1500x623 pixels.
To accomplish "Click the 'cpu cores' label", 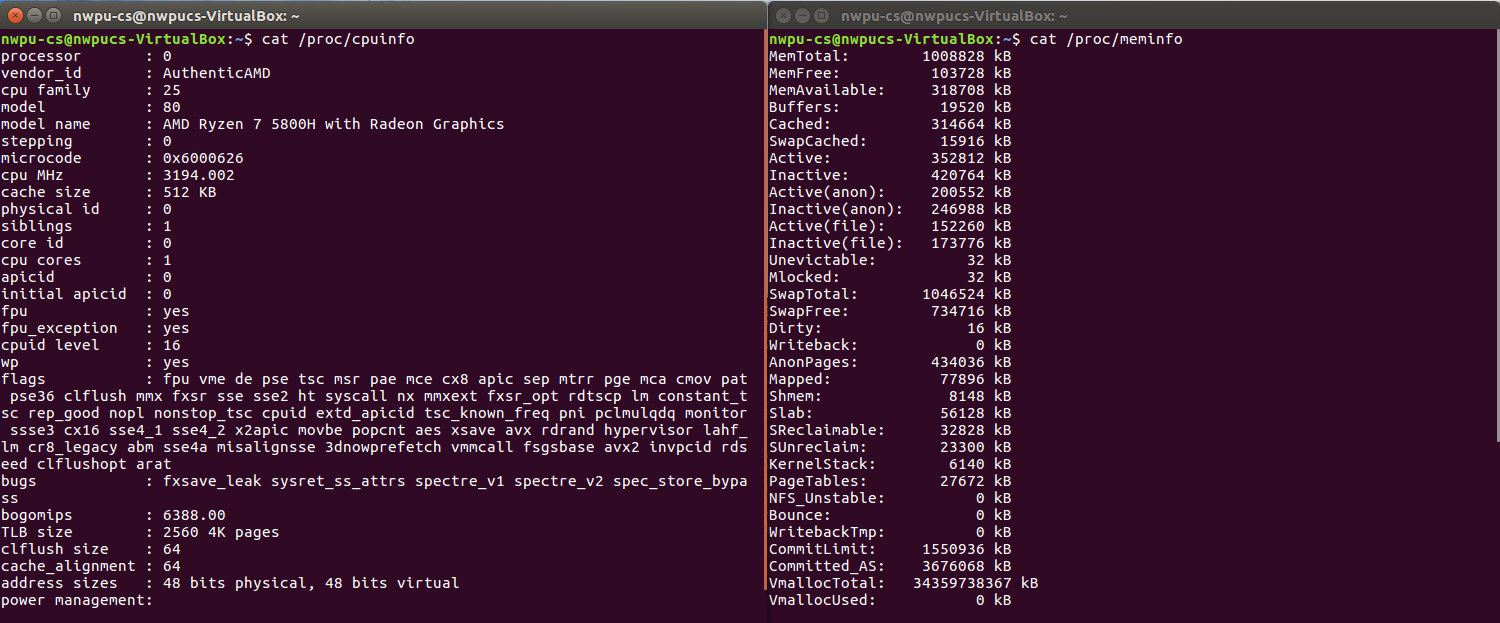I will click(41, 260).
